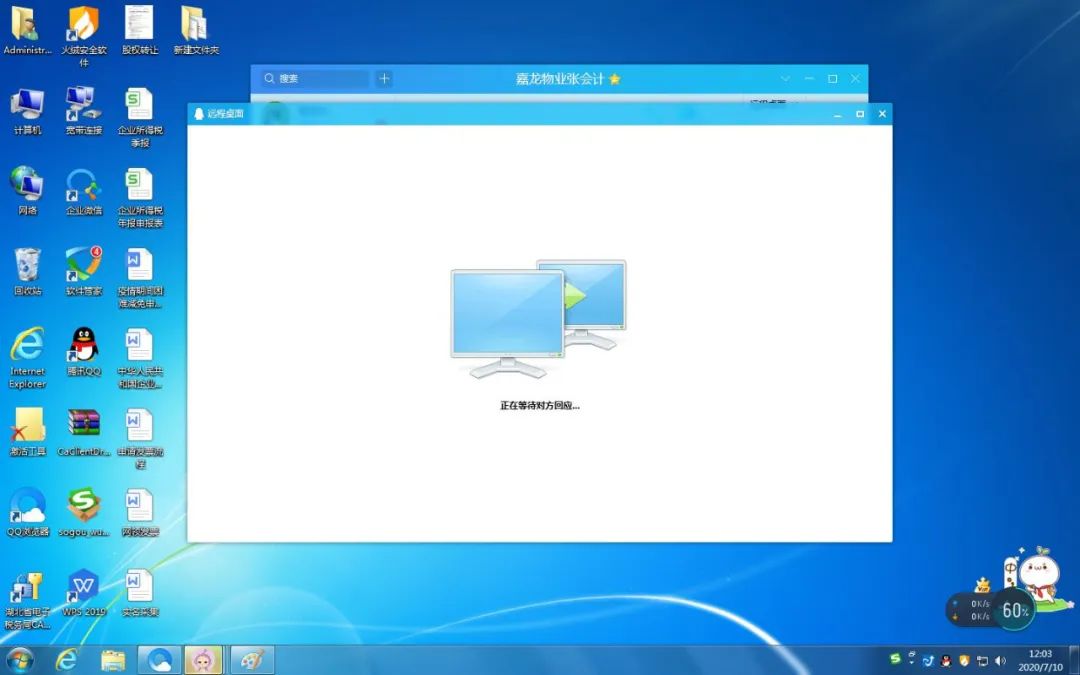Click the star next to 嘉龙物业张会计
The image size is (1080, 675).
click(x=615, y=79)
